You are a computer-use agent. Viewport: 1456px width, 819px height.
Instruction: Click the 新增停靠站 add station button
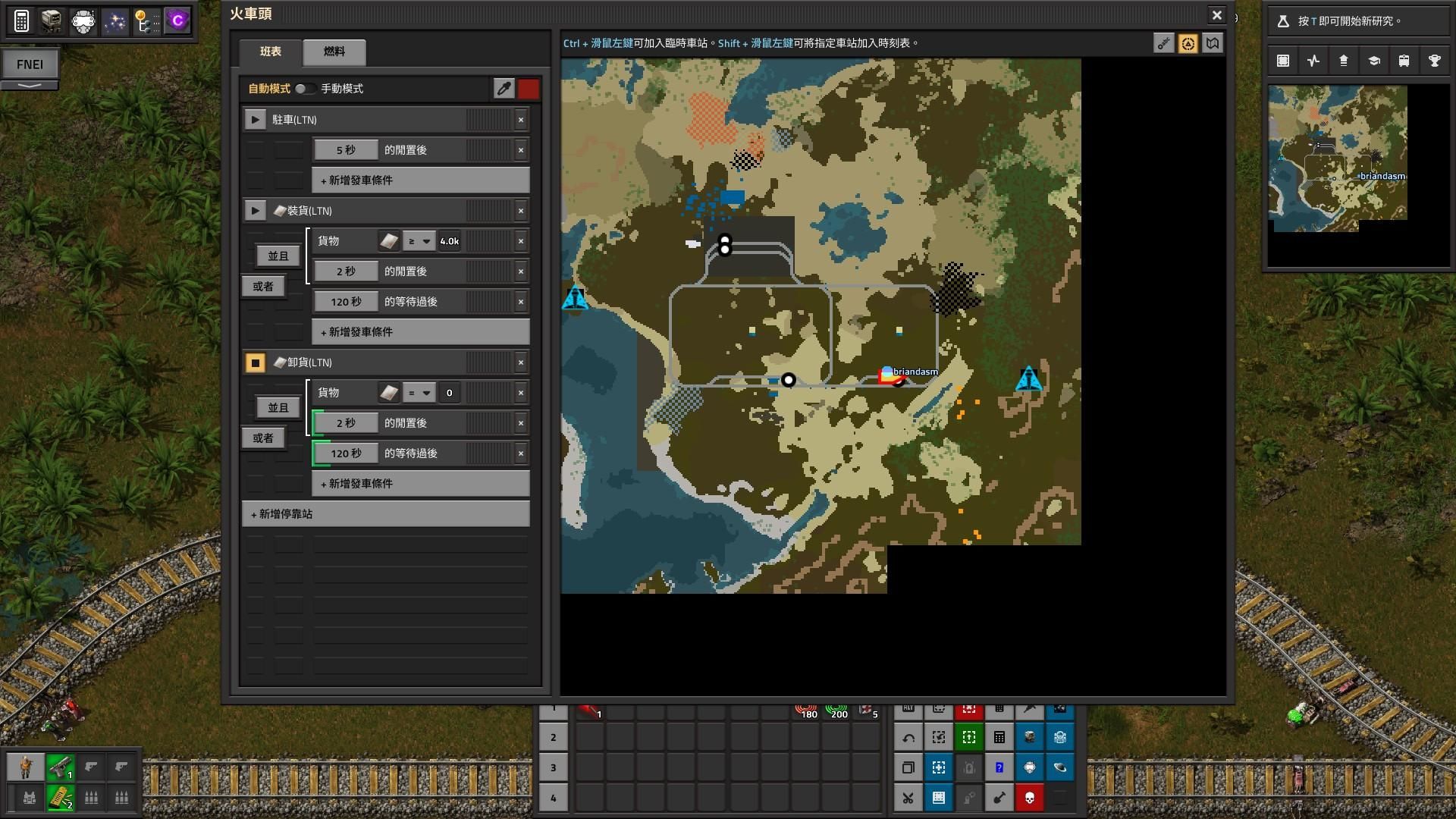pyautogui.click(x=385, y=514)
